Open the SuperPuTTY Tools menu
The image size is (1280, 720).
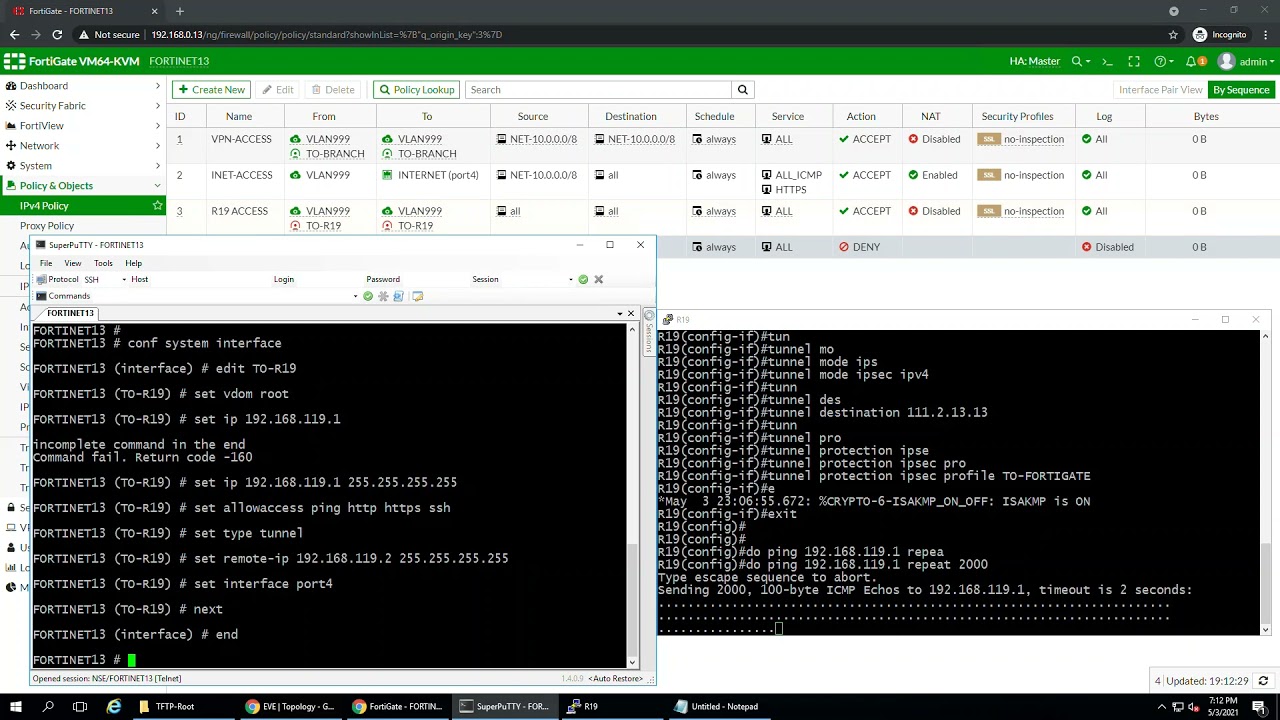point(103,263)
